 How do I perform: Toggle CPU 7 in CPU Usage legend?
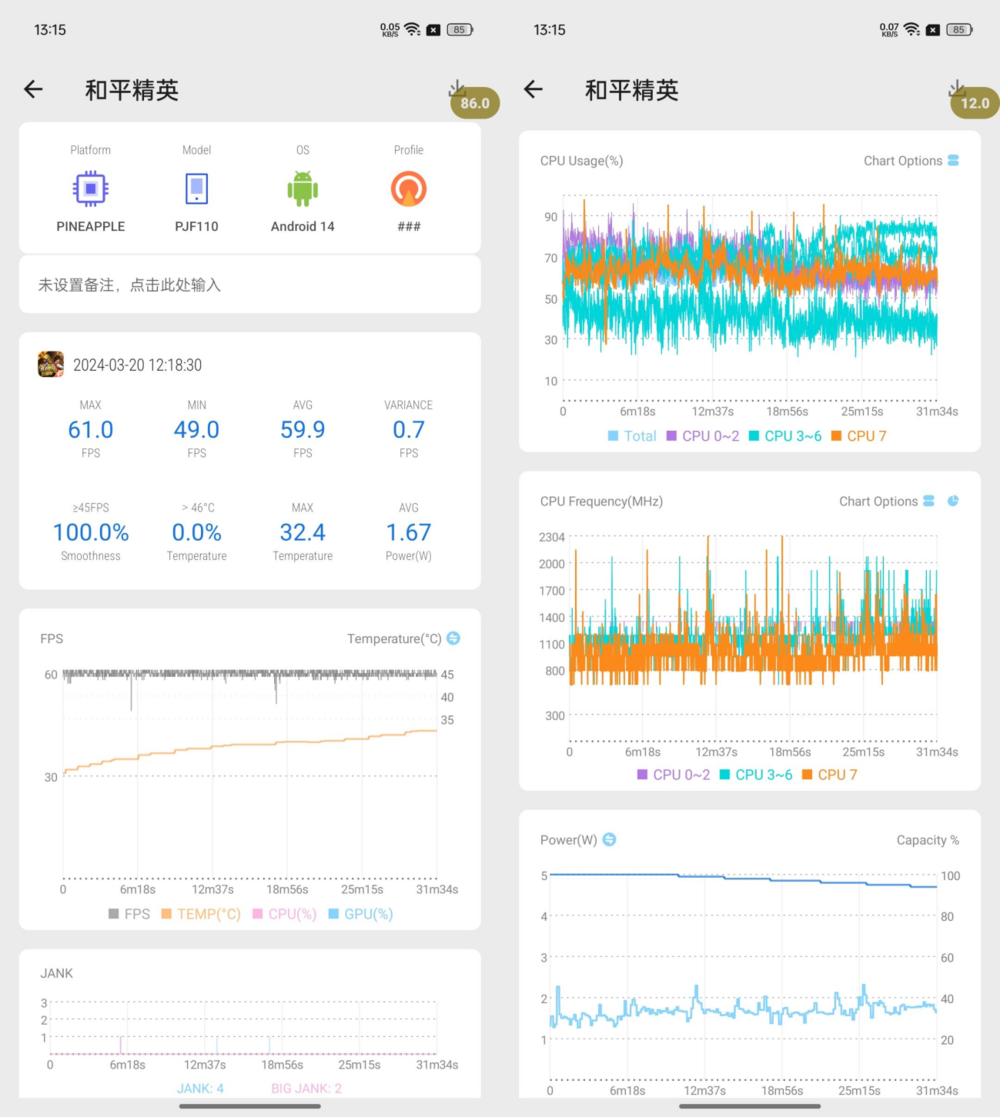pos(858,436)
